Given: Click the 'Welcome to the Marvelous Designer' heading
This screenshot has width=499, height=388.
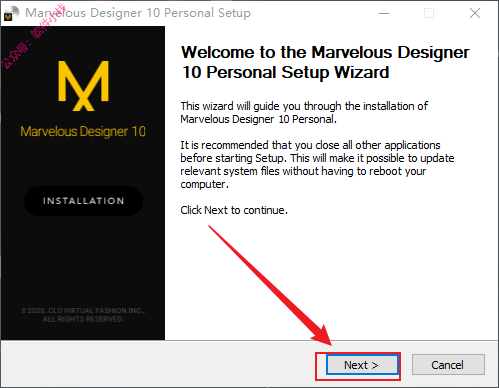Looking at the screenshot, I should point(325,62).
